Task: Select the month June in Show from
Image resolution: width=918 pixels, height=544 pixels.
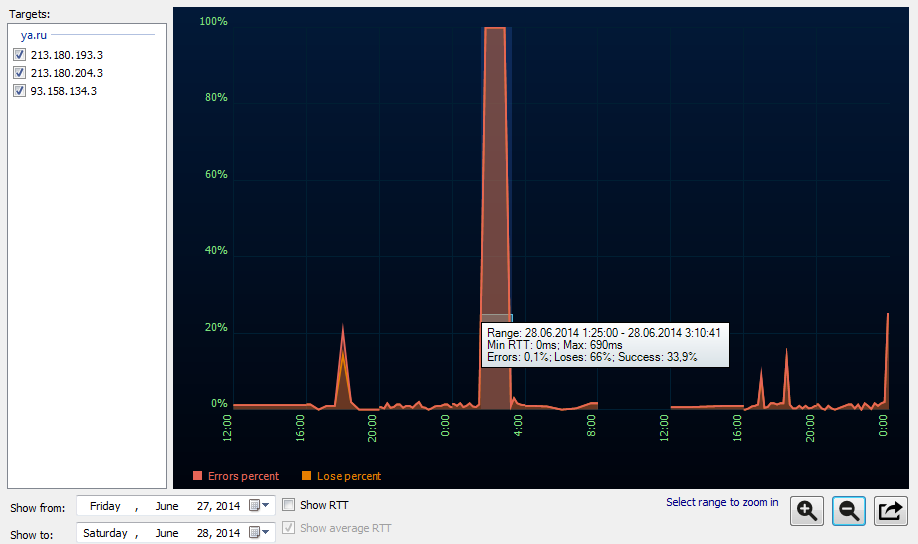Action: tap(167, 506)
